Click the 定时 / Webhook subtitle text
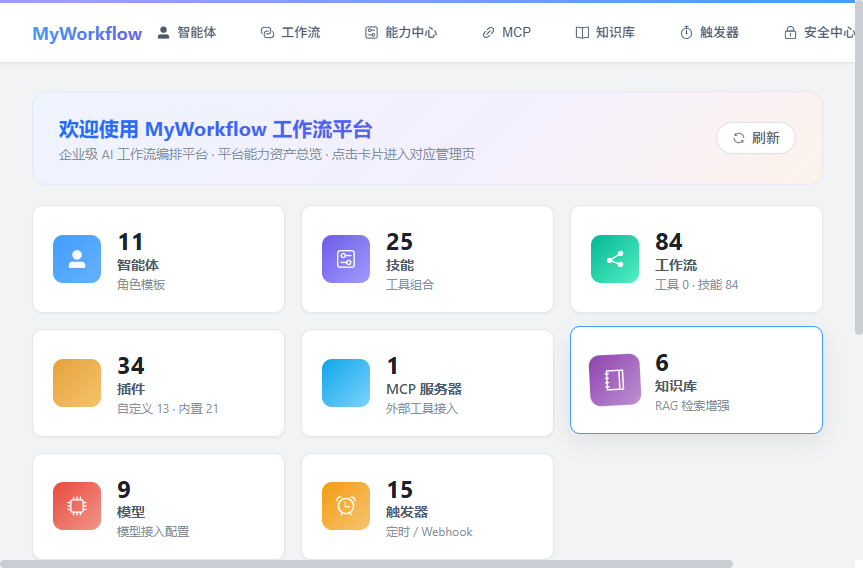The image size is (863, 568). pos(429,532)
